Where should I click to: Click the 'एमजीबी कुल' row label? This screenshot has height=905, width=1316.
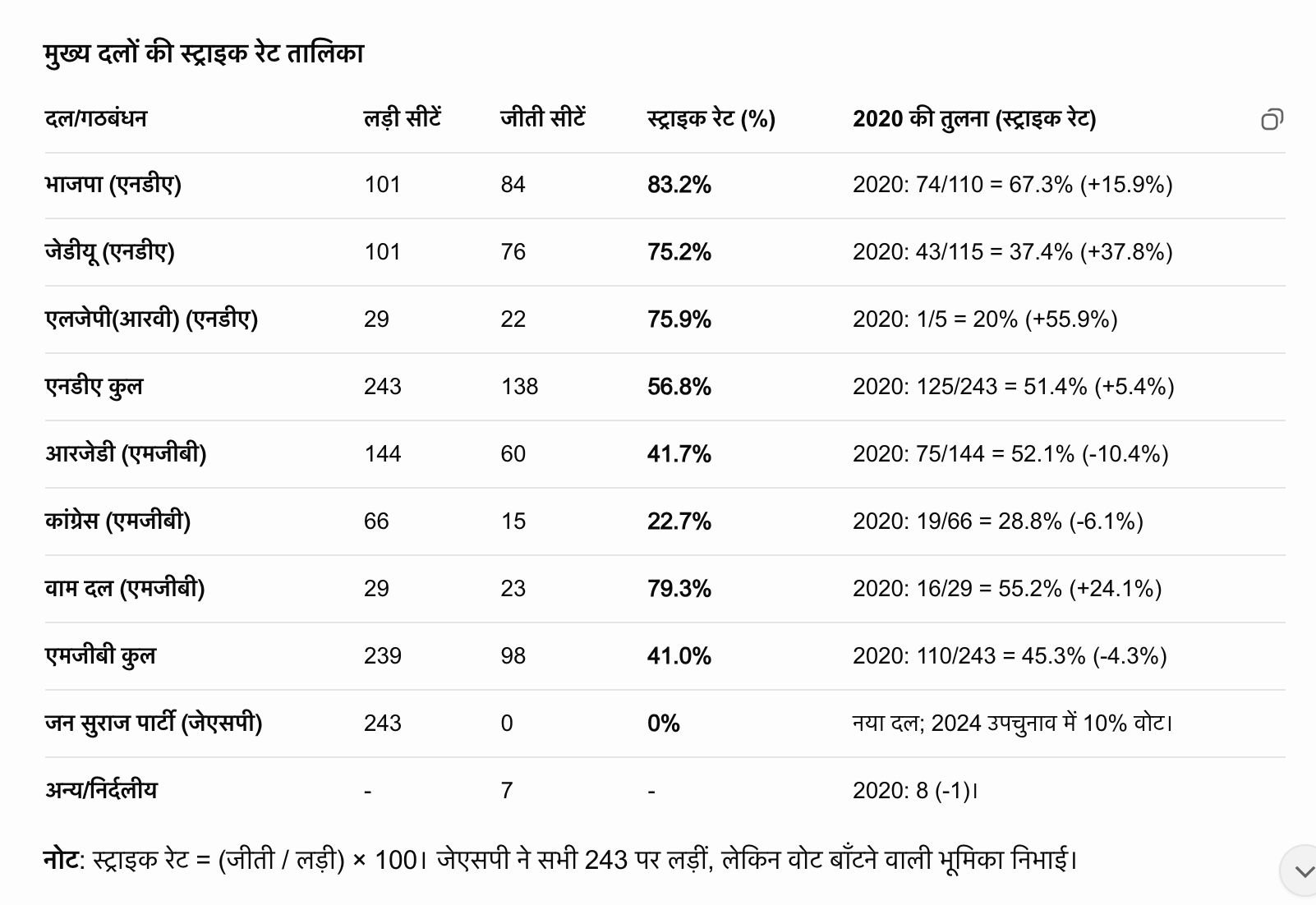tap(100, 655)
